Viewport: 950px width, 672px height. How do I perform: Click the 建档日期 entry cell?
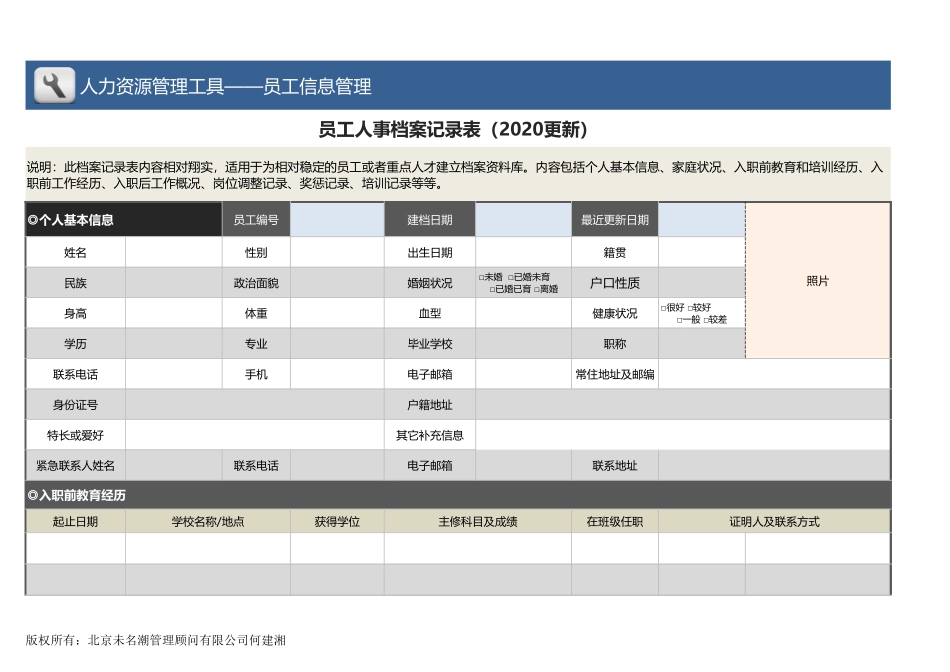pyautogui.click(x=523, y=219)
